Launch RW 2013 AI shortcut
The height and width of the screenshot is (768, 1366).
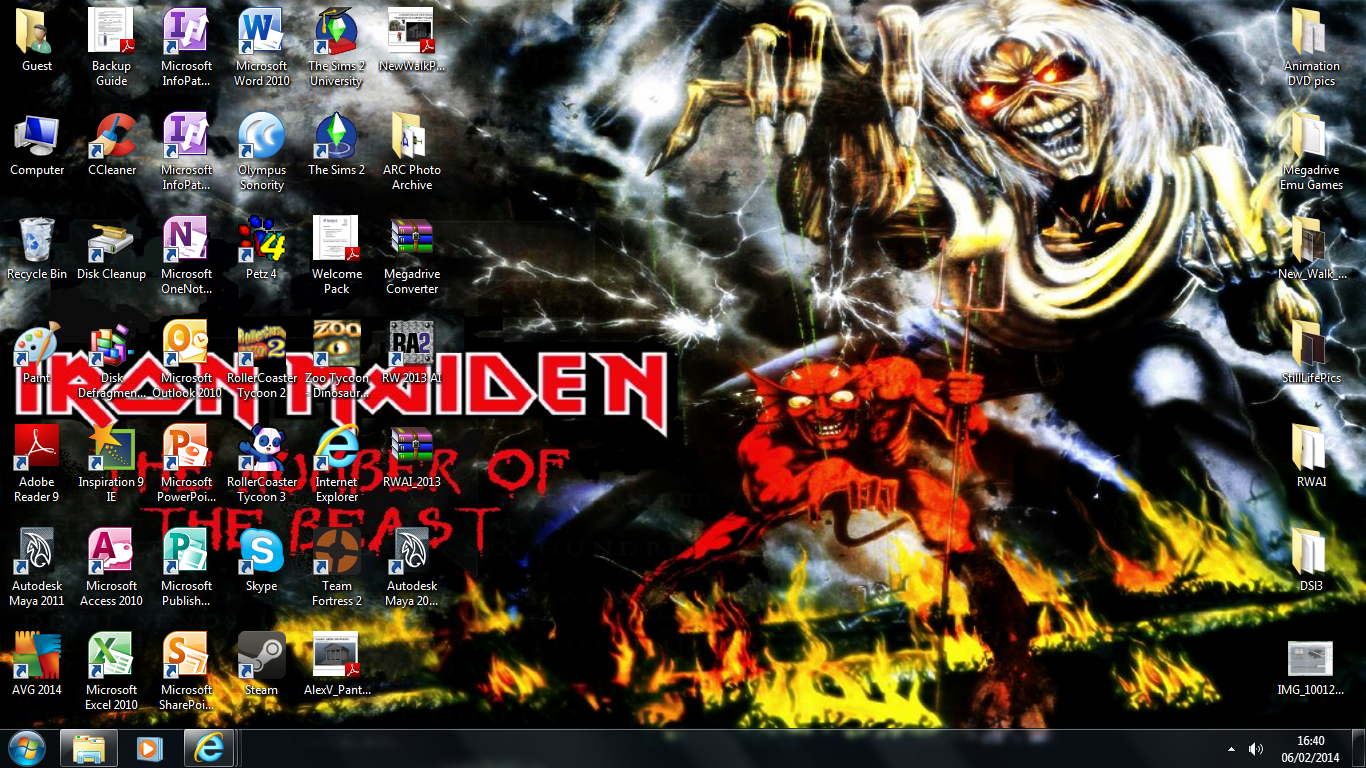pyautogui.click(x=412, y=354)
